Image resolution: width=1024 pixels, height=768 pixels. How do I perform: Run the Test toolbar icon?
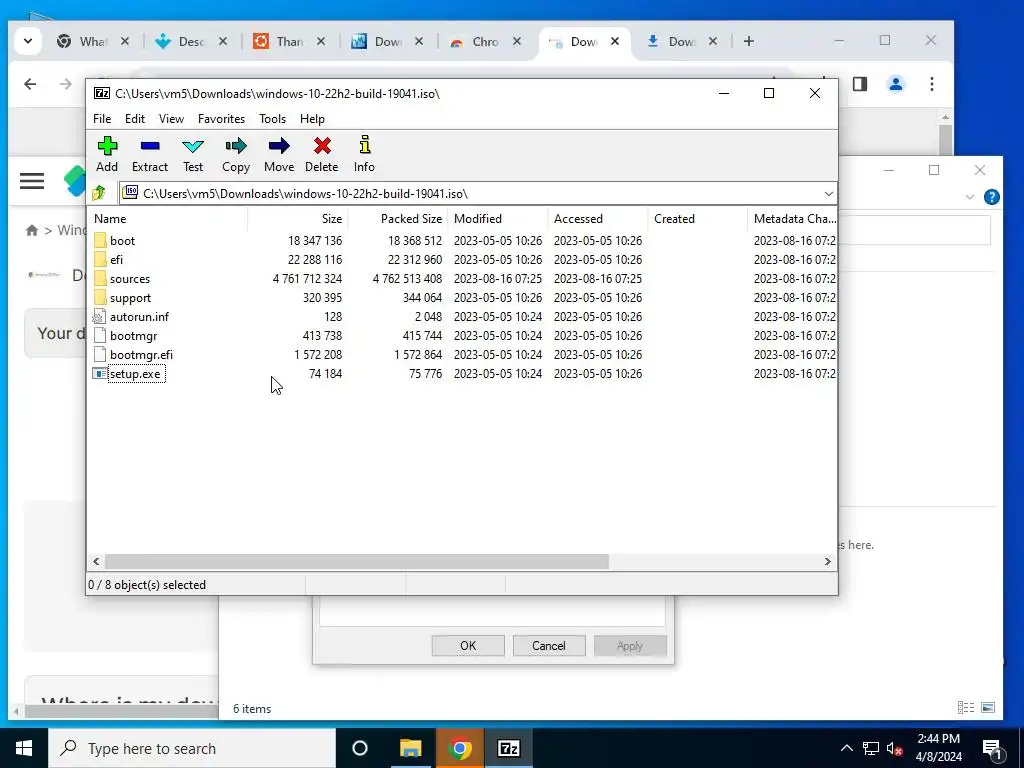point(193,146)
